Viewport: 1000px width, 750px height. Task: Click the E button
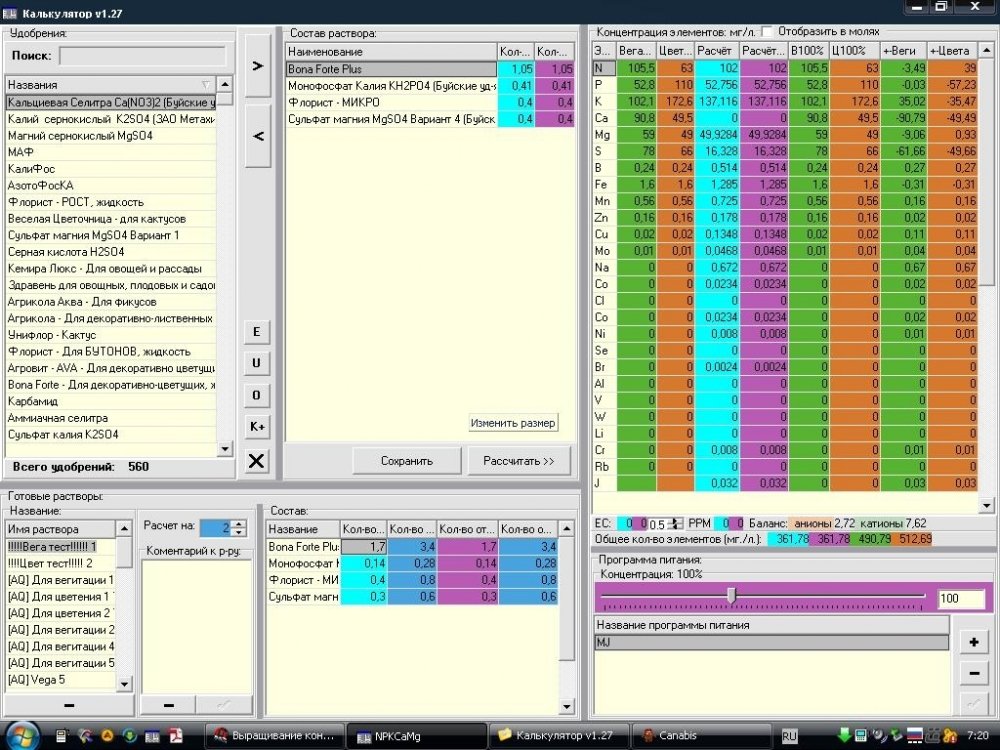coord(256,332)
